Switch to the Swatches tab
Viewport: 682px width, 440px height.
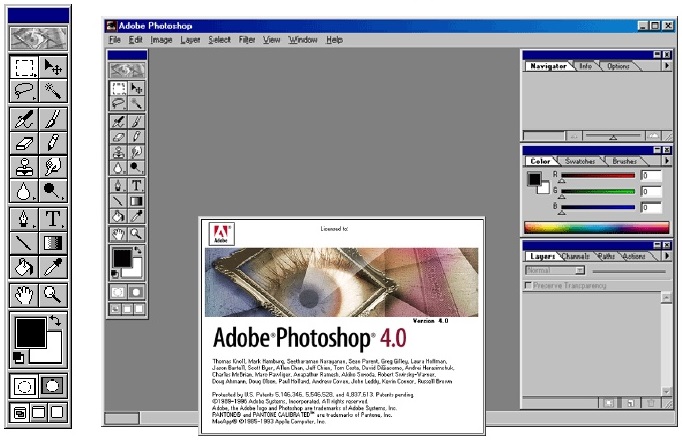tap(580, 161)
